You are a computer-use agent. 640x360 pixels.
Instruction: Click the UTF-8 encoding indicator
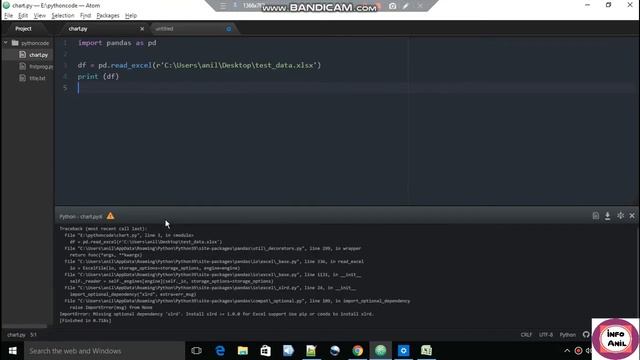[546, 335]
